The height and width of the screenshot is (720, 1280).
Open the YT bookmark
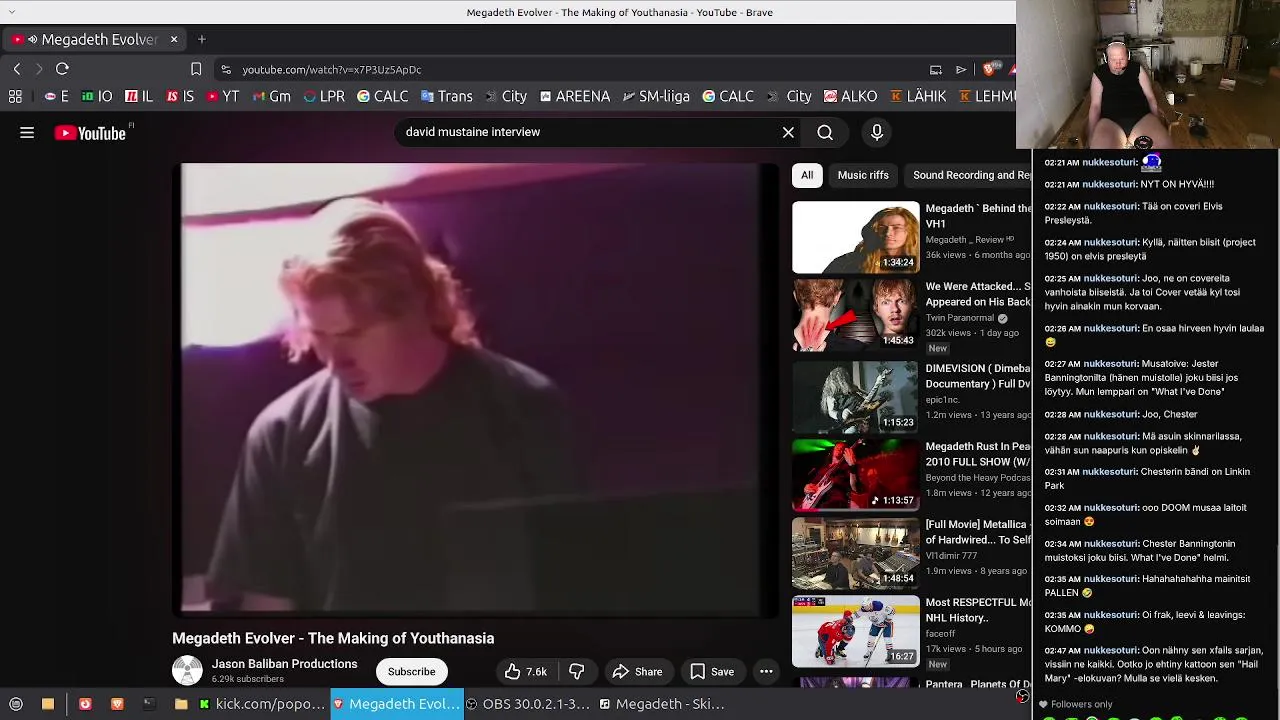[223, 96]
